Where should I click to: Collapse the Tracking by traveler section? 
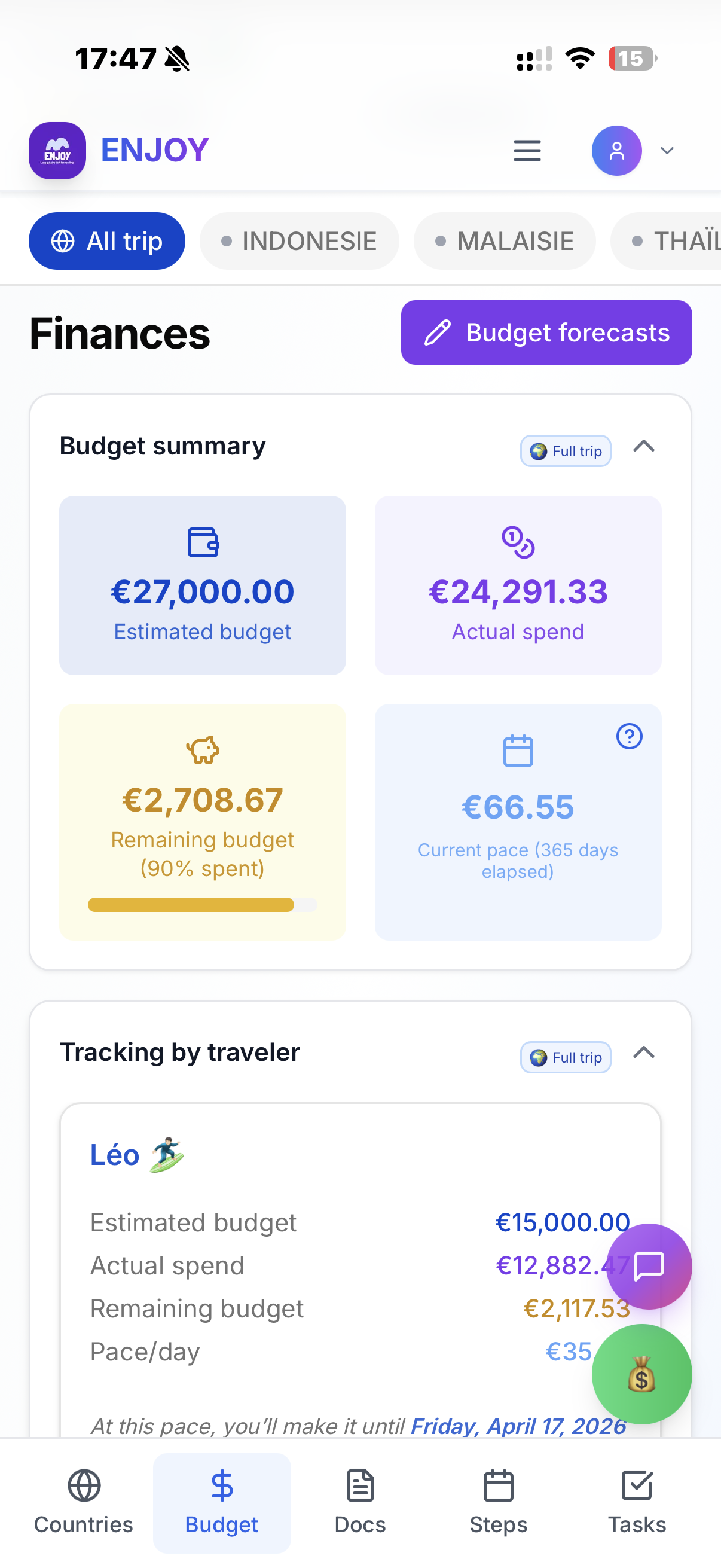[644, 1053]
